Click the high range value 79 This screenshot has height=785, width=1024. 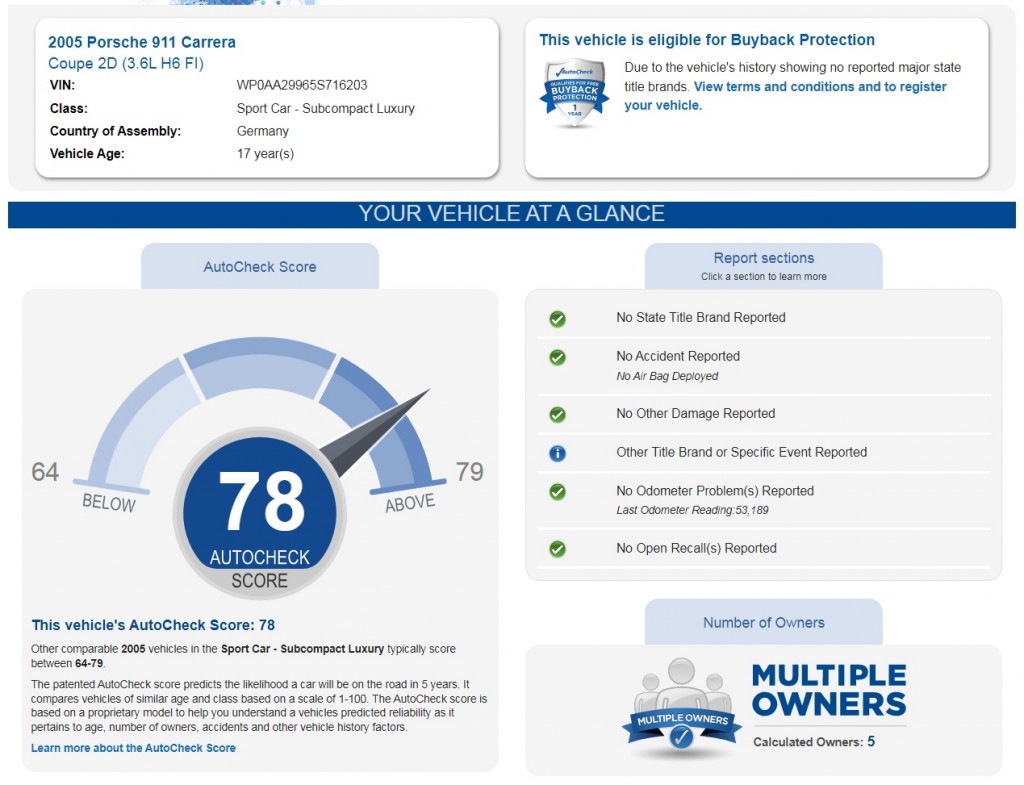(x=470, y=472)
